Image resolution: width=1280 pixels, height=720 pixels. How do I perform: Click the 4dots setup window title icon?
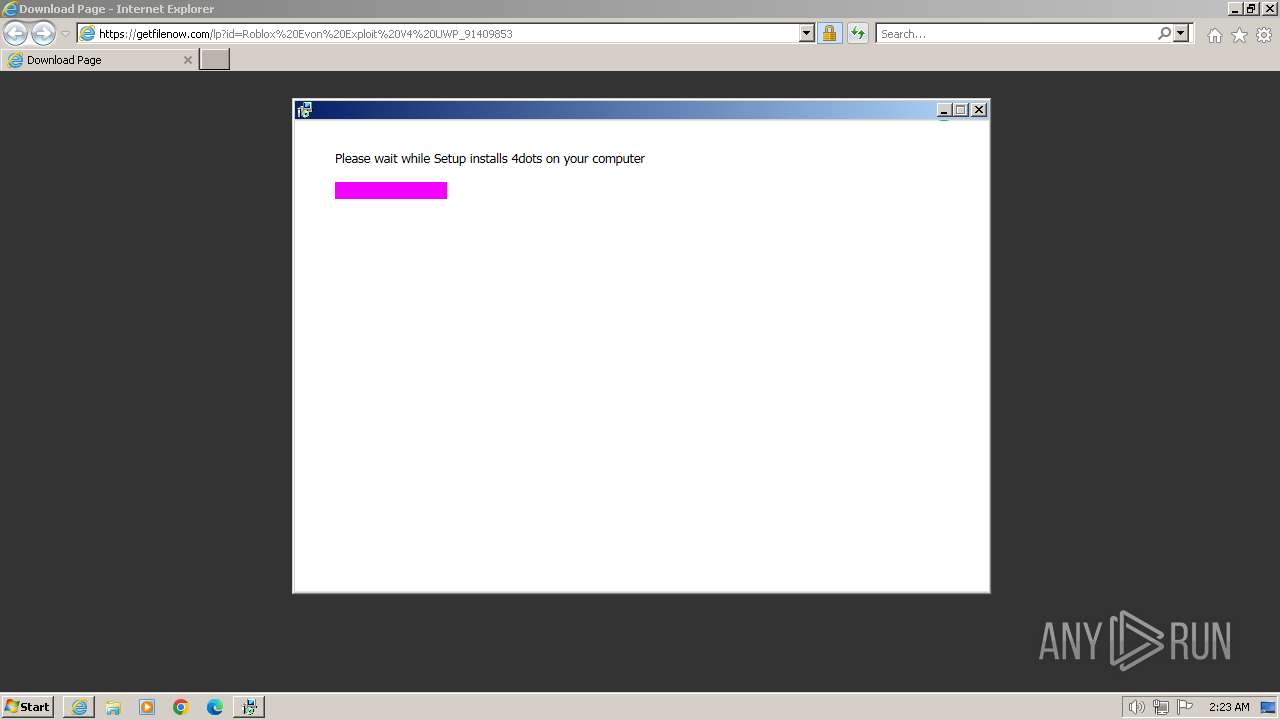(x=304, y=110)
